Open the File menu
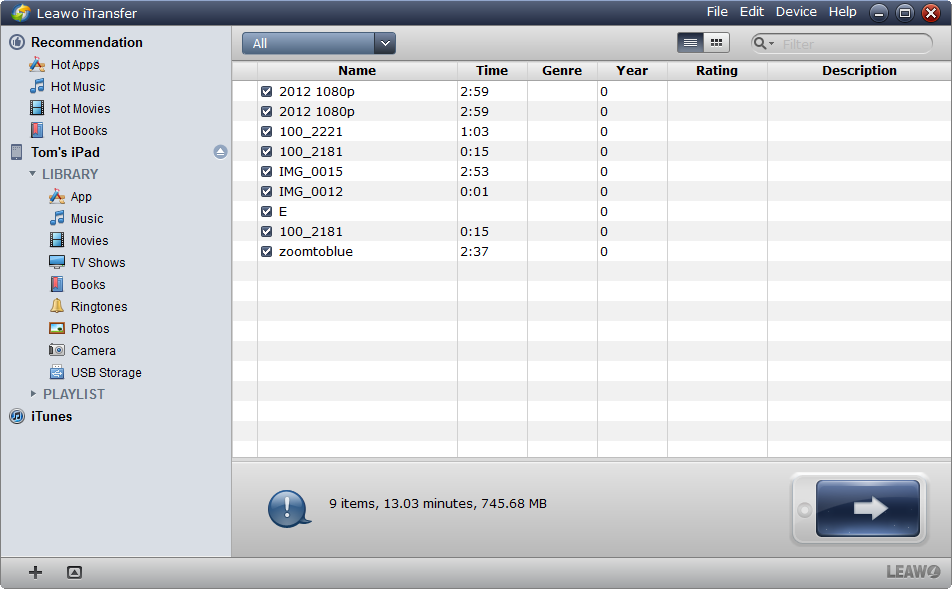 click(x=717, y=12)
